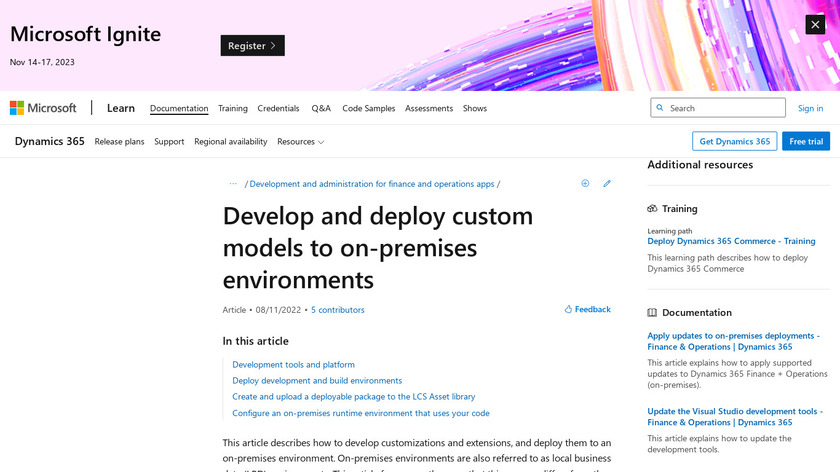The image size is (840, 472).
Task: Open the Documentation tab
Action: pyautogui.click(x=179, y=108)
